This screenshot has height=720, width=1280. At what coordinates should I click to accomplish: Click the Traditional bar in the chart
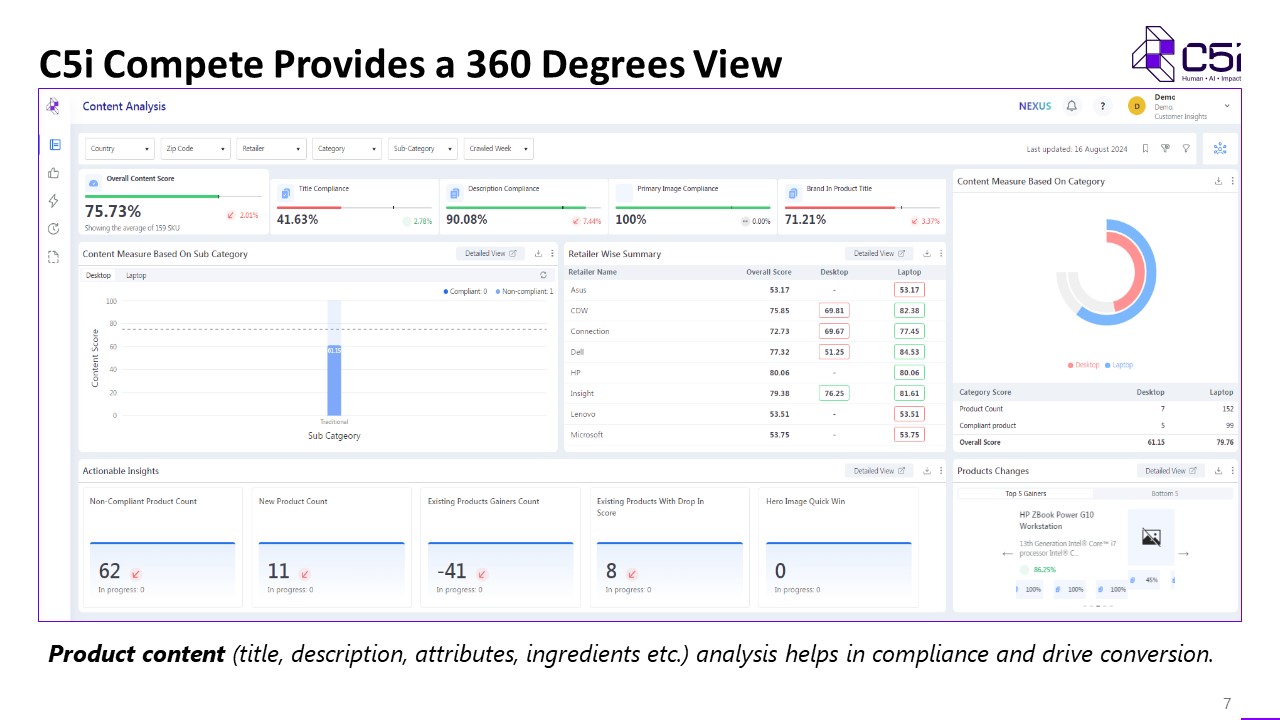pos(334,380)
